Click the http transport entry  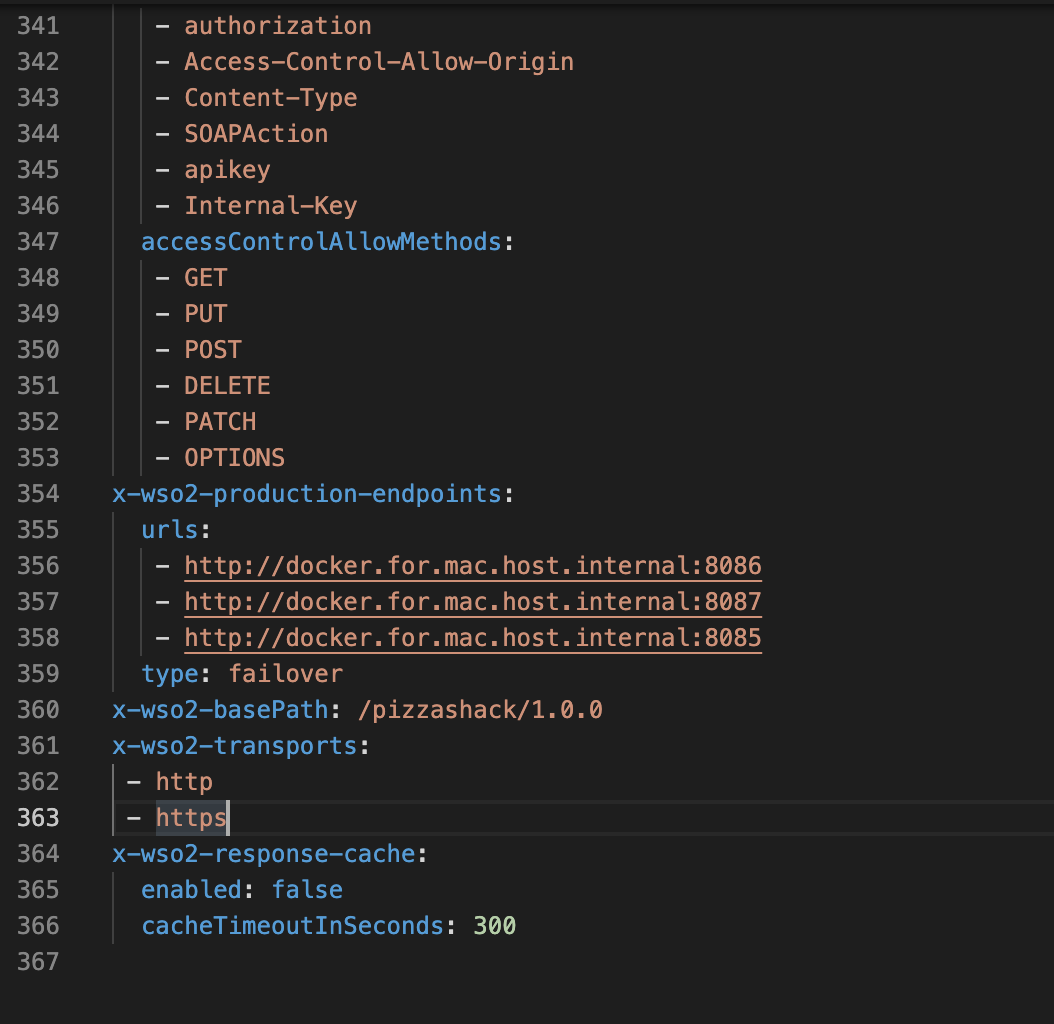(183, 781)
